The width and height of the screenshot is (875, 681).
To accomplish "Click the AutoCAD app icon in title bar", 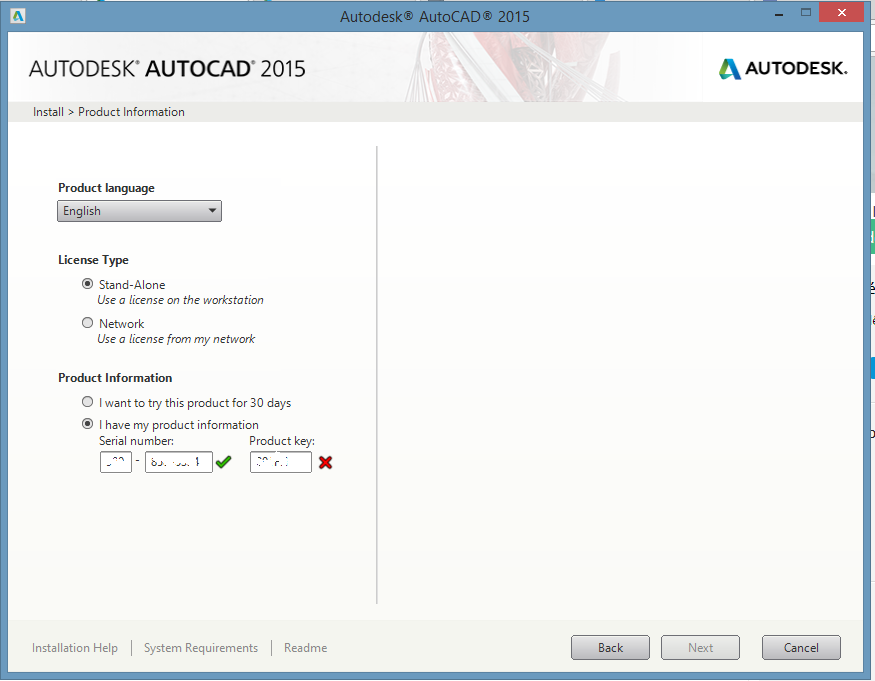I will (x=18, y=16).
